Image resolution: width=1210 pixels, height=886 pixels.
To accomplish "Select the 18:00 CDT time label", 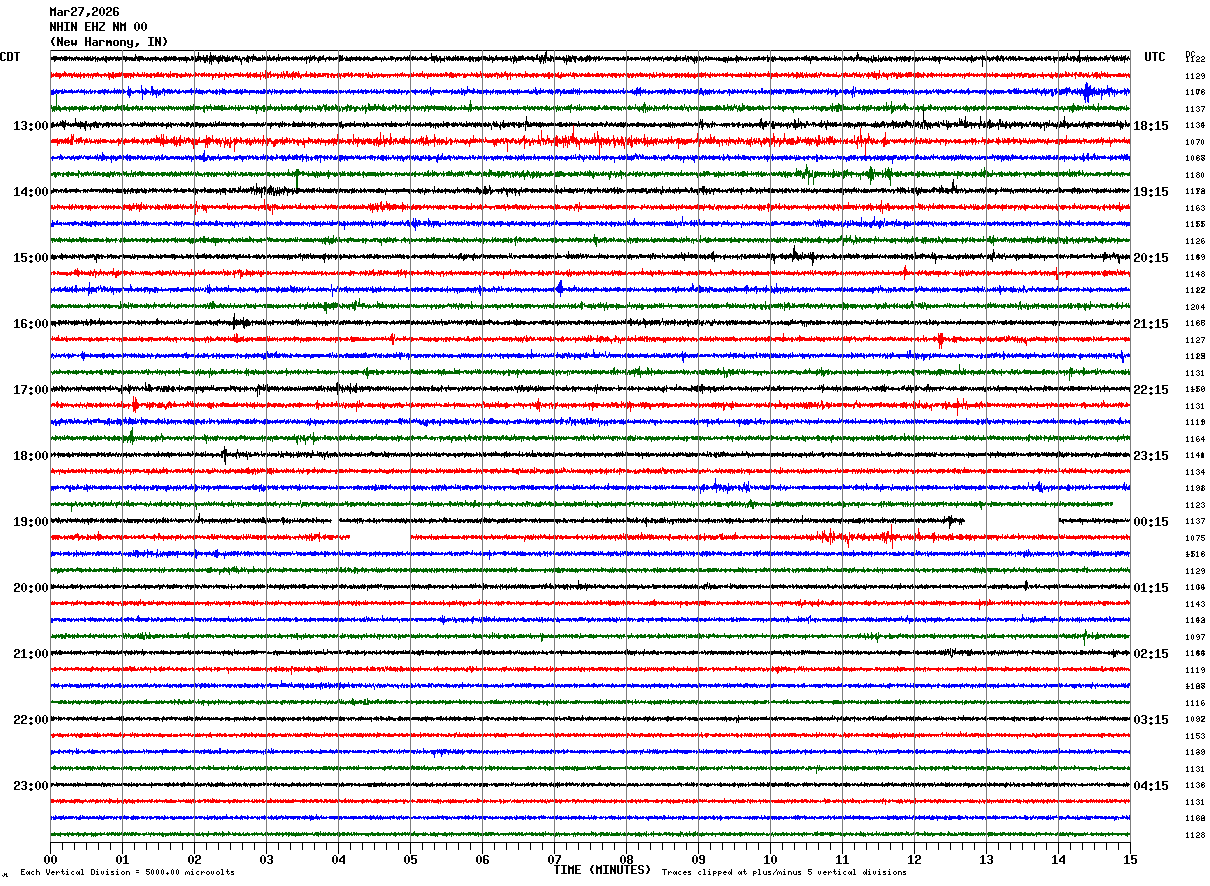I will coord(30,456).
